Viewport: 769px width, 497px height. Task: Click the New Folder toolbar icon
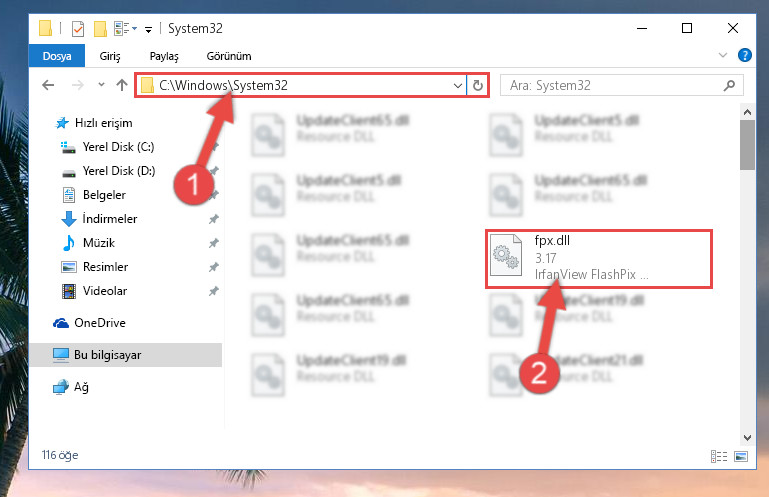click(100, 28)
